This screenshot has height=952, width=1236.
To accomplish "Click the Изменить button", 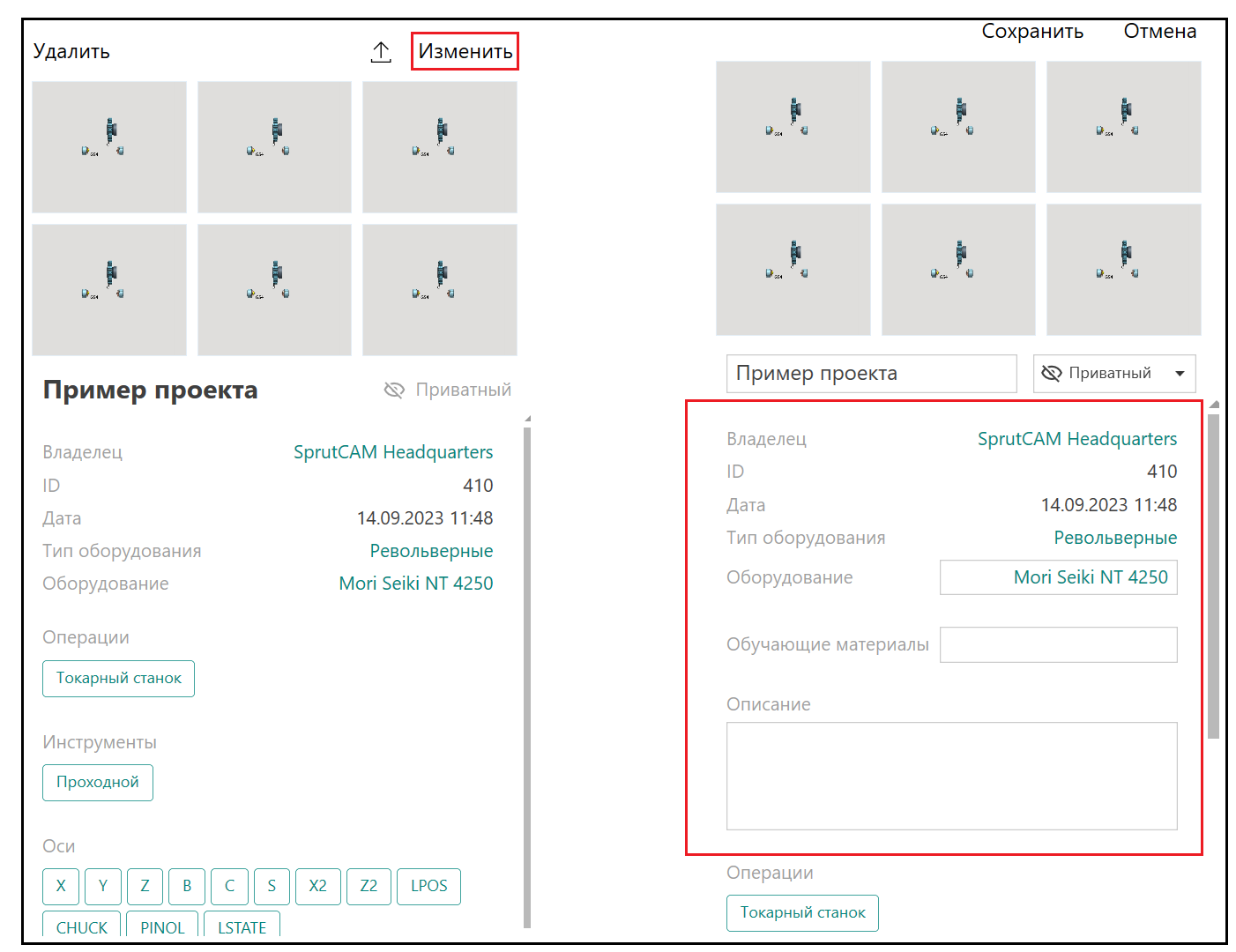I will [x=465, y=51].
